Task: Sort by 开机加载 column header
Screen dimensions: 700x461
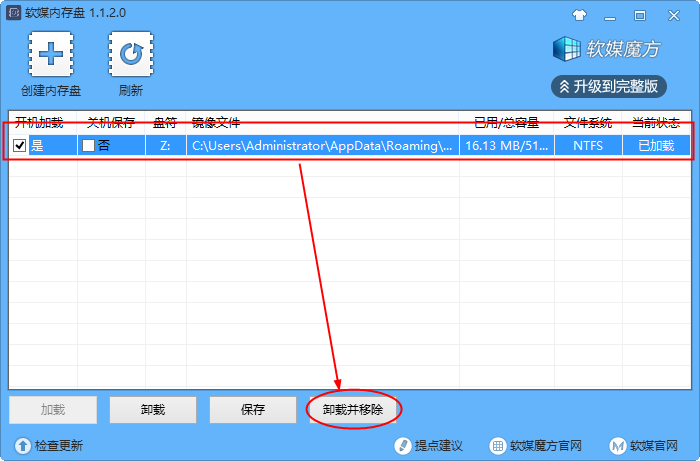Action: click(x=43, y=123)
